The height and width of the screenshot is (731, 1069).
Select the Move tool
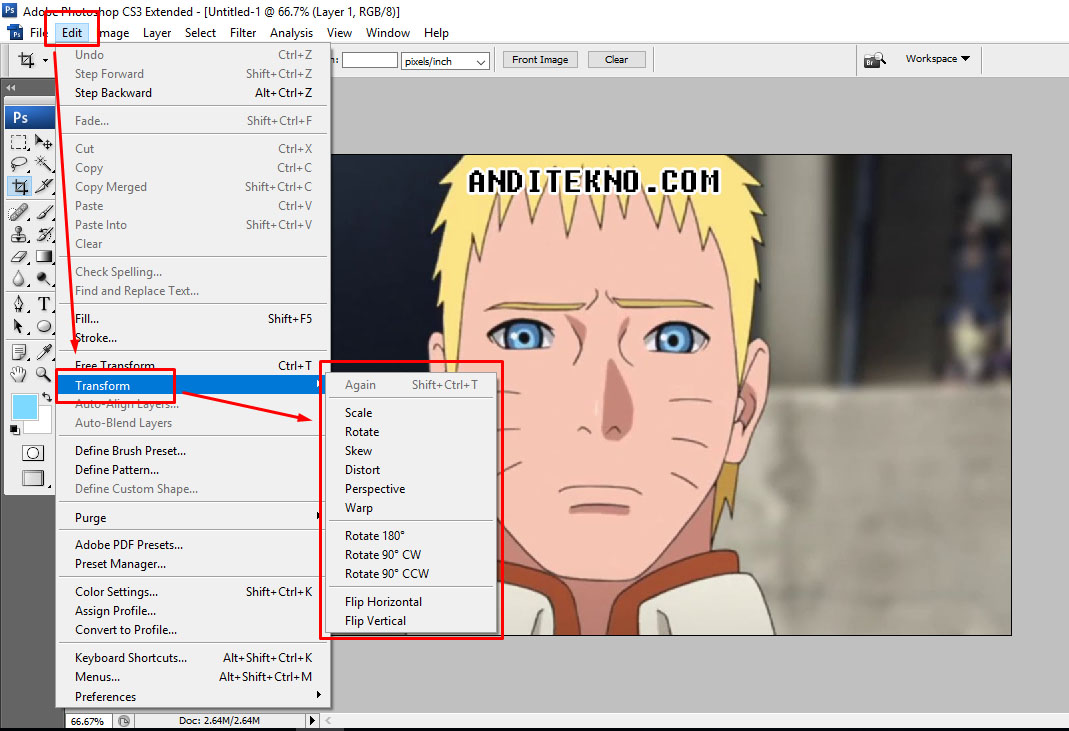[x=44, y=142]
